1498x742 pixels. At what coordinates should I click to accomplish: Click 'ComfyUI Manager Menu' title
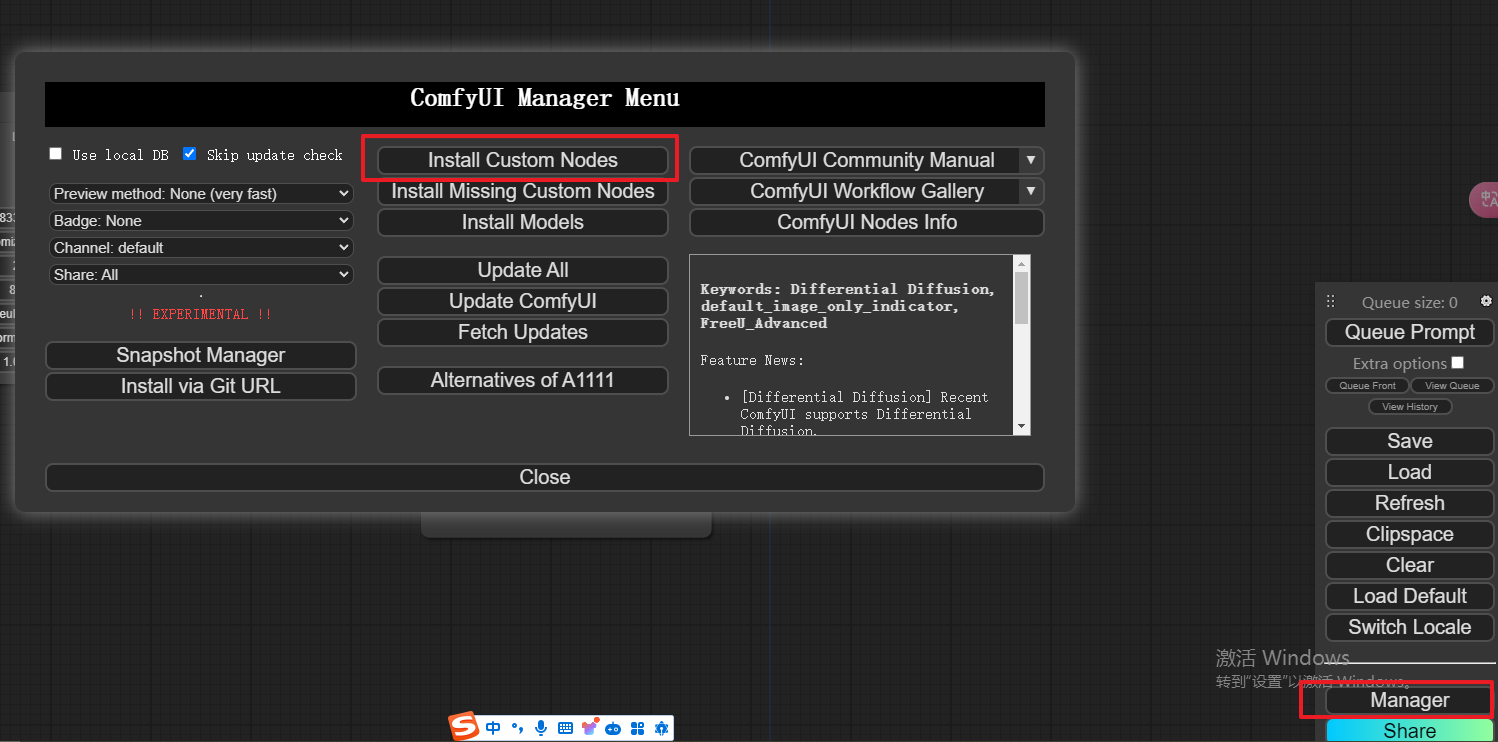545,98
